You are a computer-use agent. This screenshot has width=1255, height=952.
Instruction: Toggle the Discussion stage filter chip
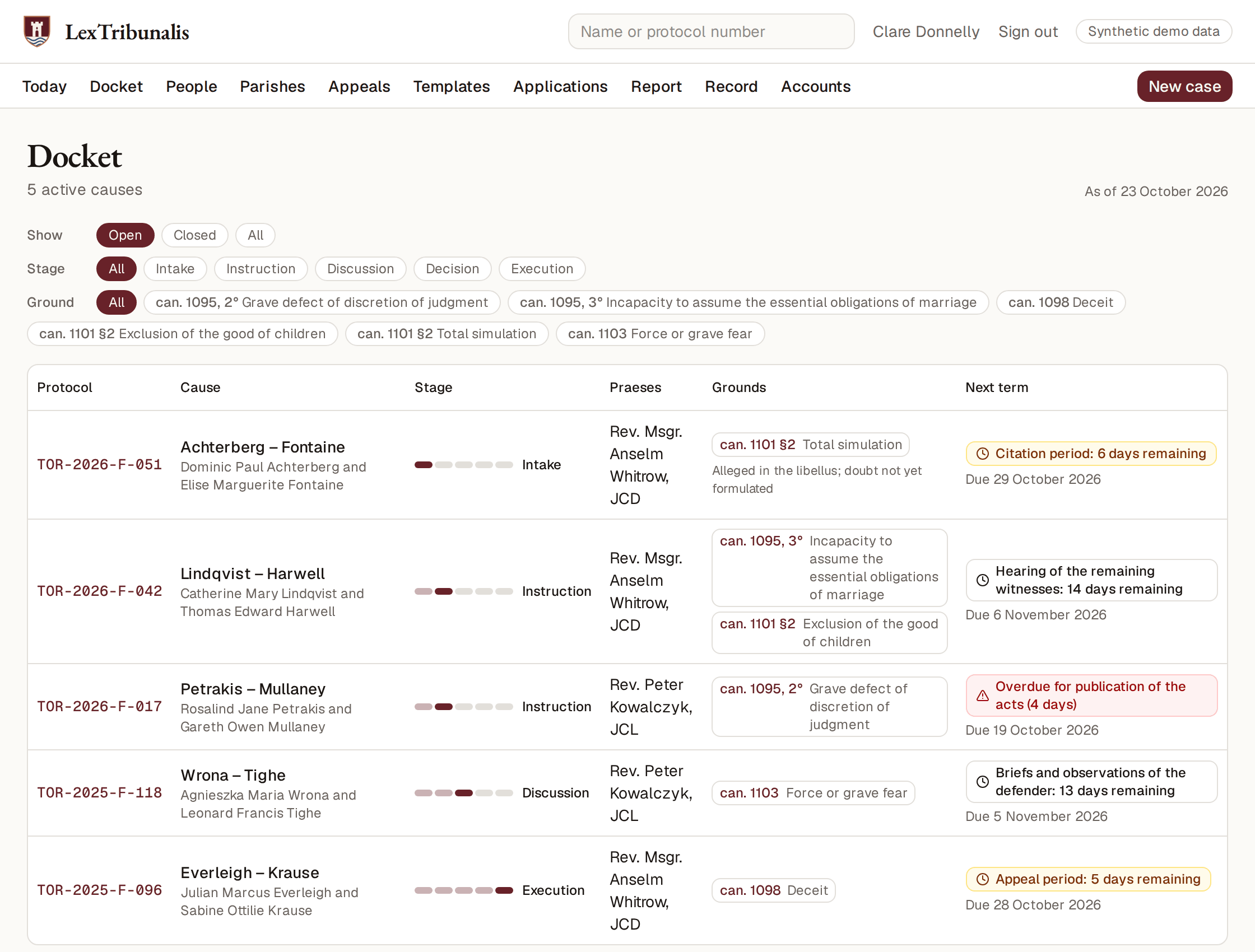pos(360,269)
